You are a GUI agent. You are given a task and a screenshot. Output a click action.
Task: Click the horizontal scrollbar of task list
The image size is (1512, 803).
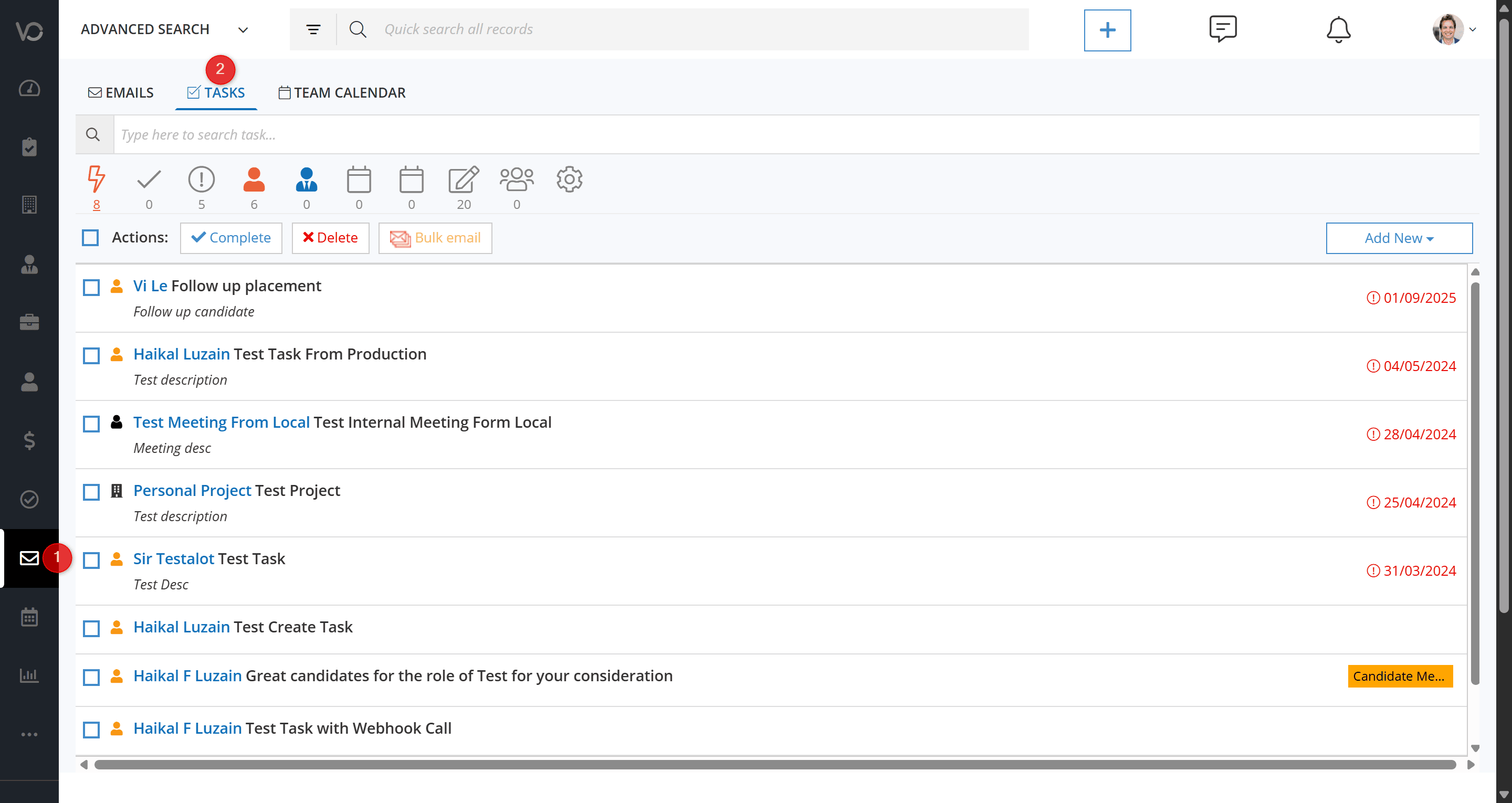coord(775,764)
